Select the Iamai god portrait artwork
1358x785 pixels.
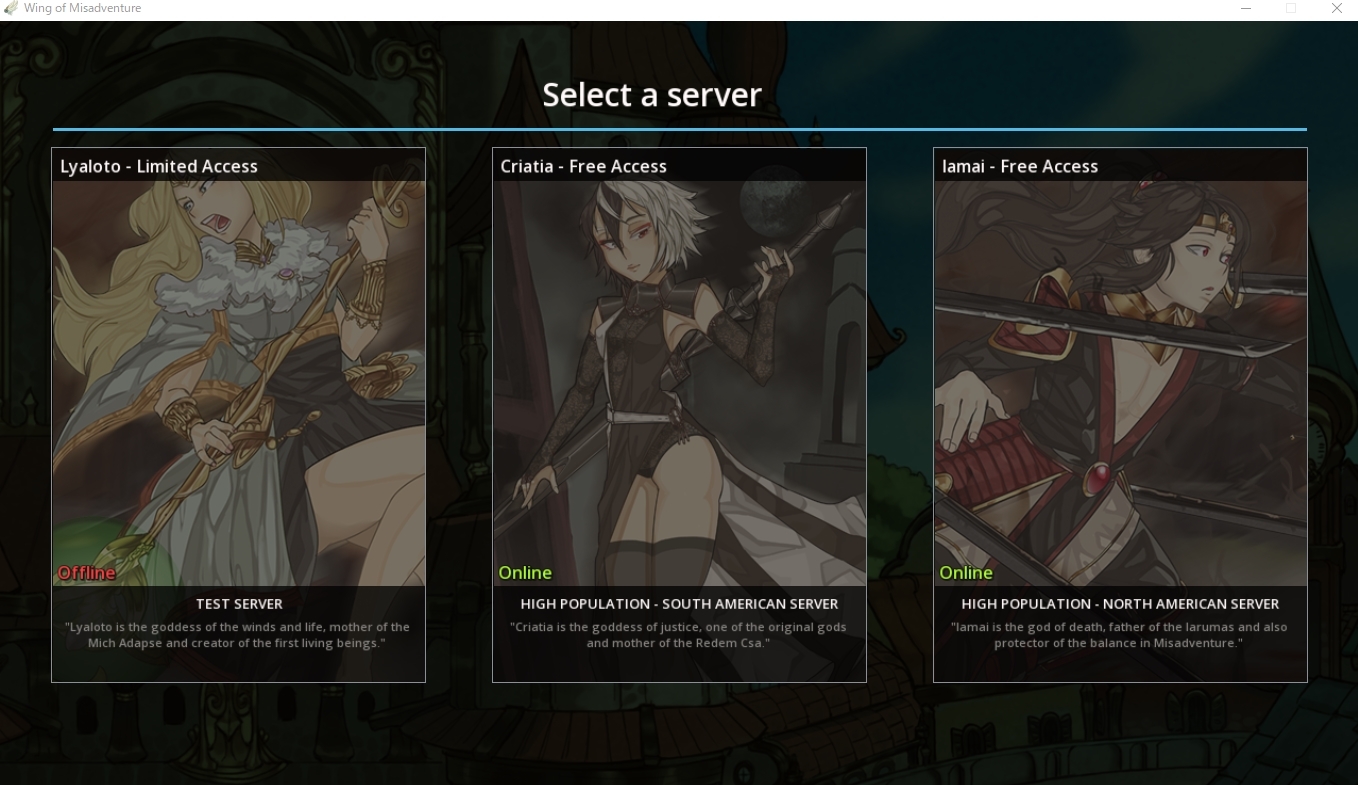(x=1120, y=383)
